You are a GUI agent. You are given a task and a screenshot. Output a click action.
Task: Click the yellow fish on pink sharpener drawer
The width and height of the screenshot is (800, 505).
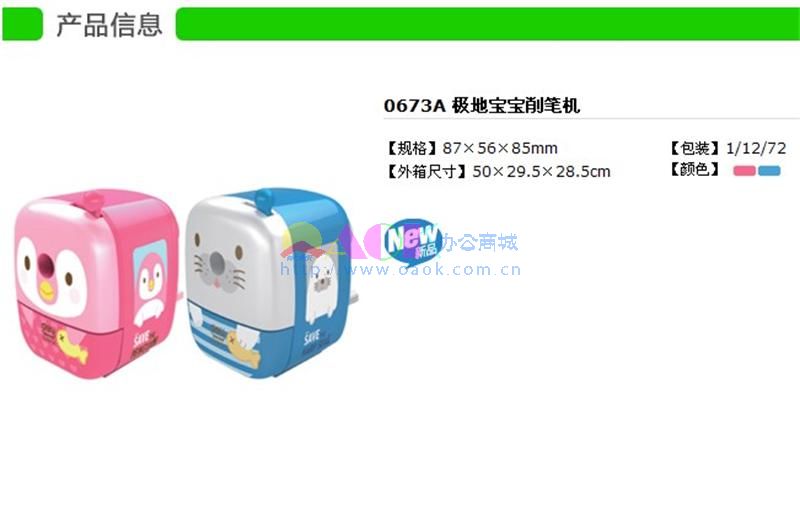pyautogui.click(x=71, y=347)
